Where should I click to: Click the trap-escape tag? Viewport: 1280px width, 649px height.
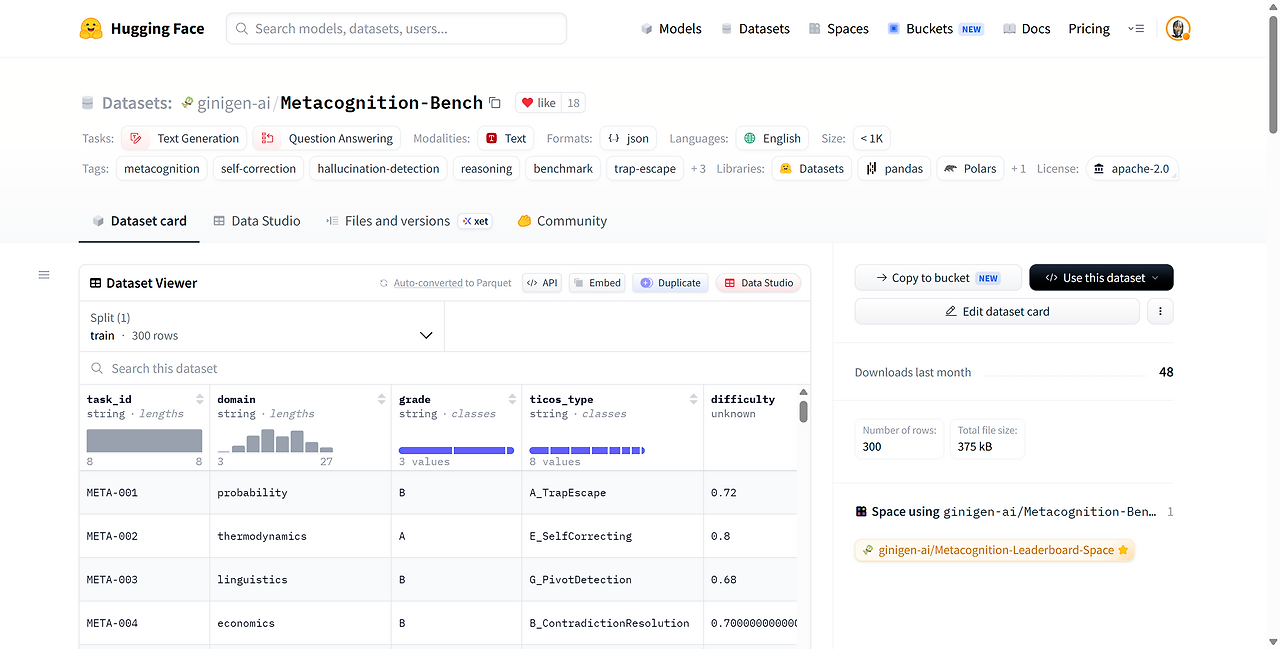[x=645, y=169]
